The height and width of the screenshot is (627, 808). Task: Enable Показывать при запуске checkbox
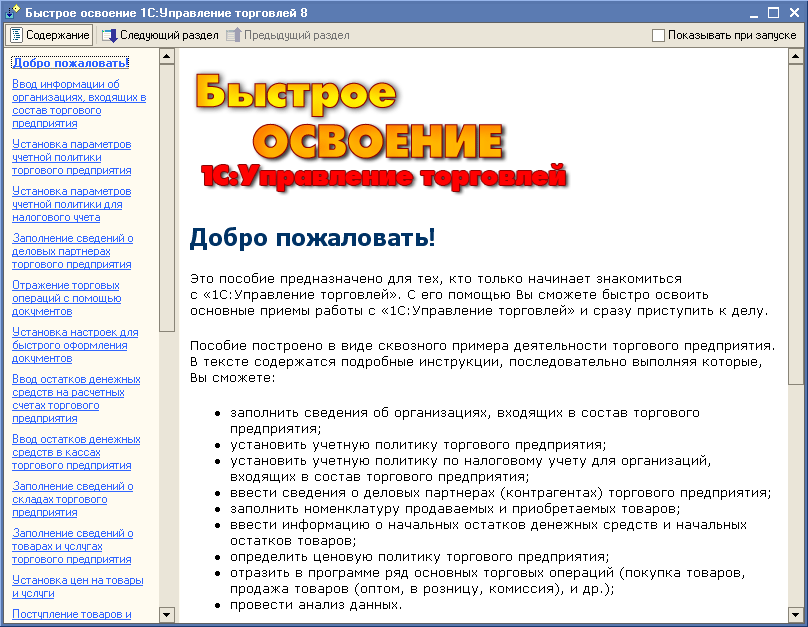coord(658,35)
